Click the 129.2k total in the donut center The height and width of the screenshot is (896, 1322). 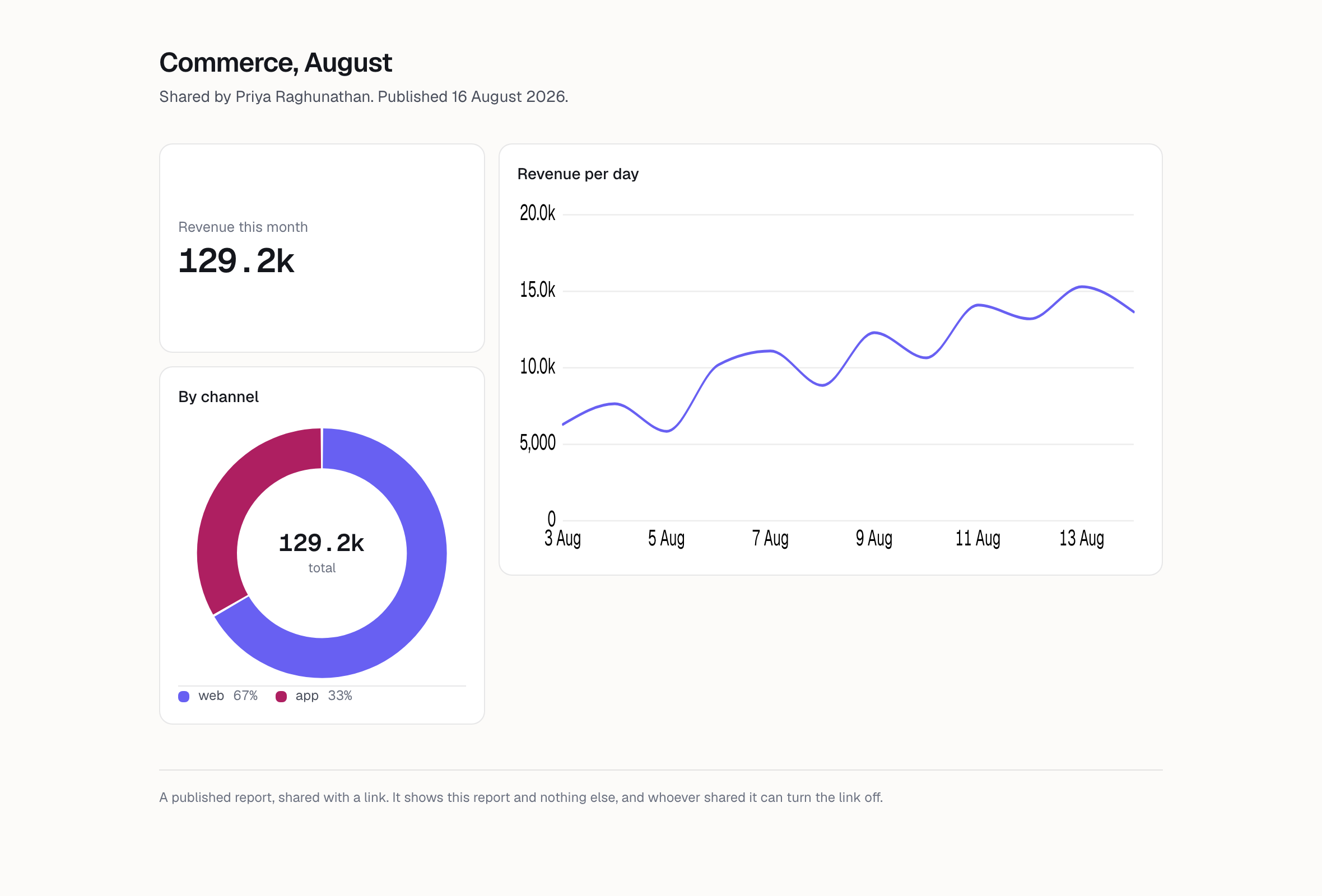(x=322, y=543)
